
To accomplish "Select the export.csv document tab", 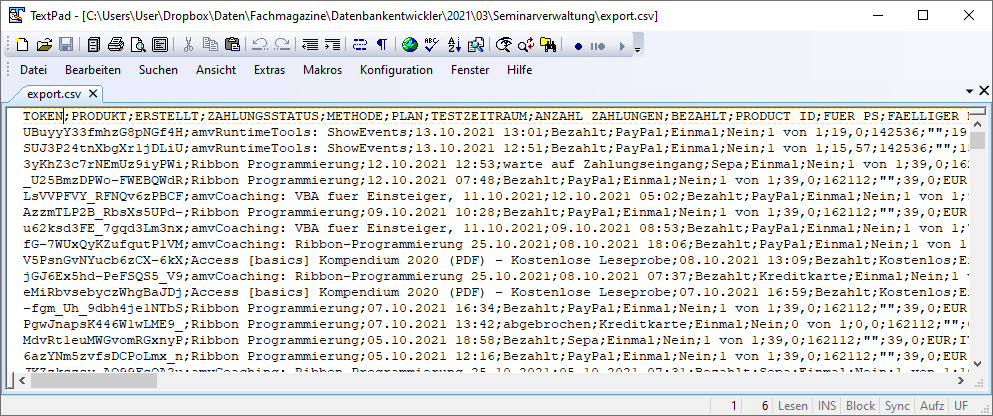I will coord(54,94).
